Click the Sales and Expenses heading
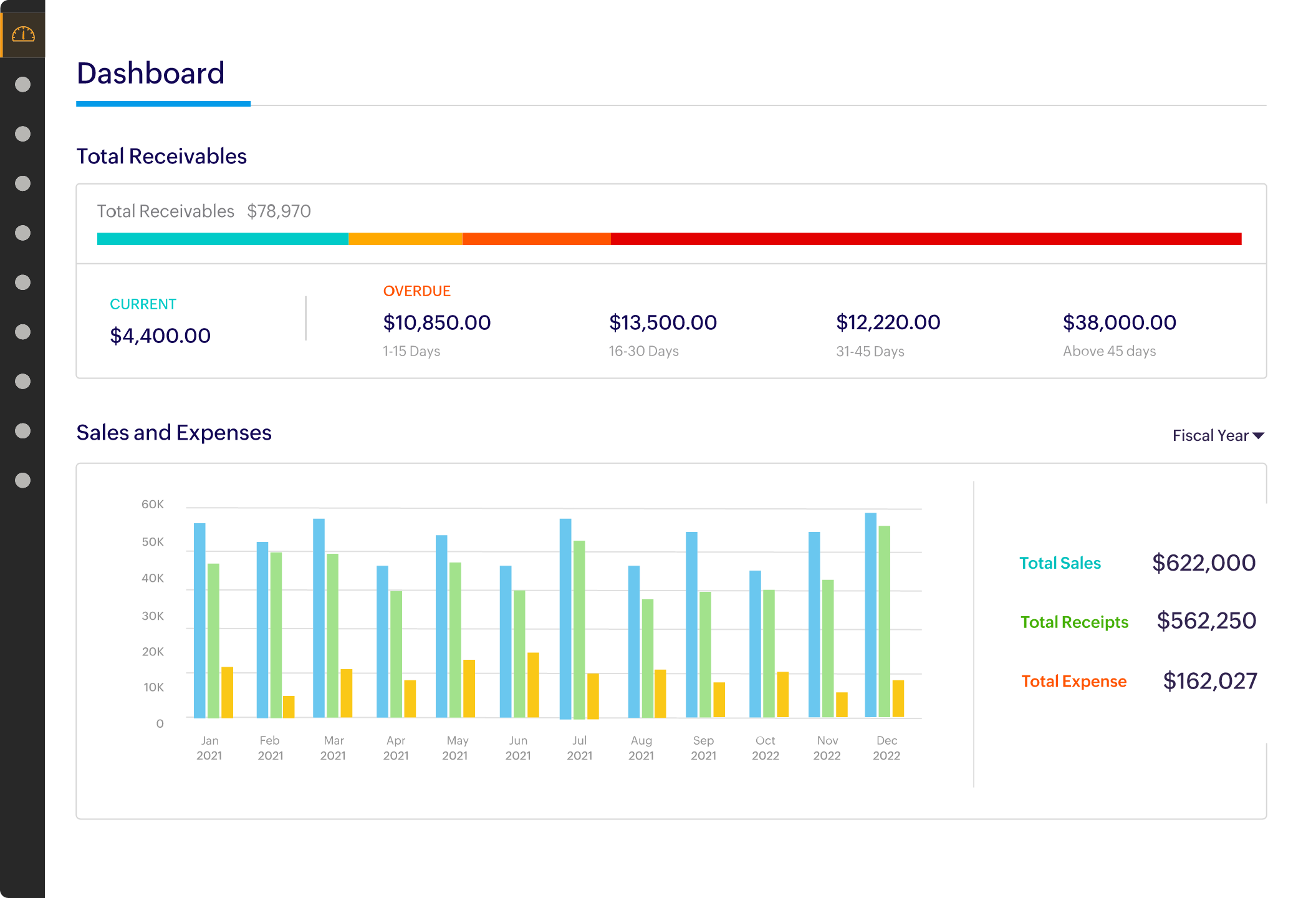Screen dimensions: 1316x898 point(174,433)
